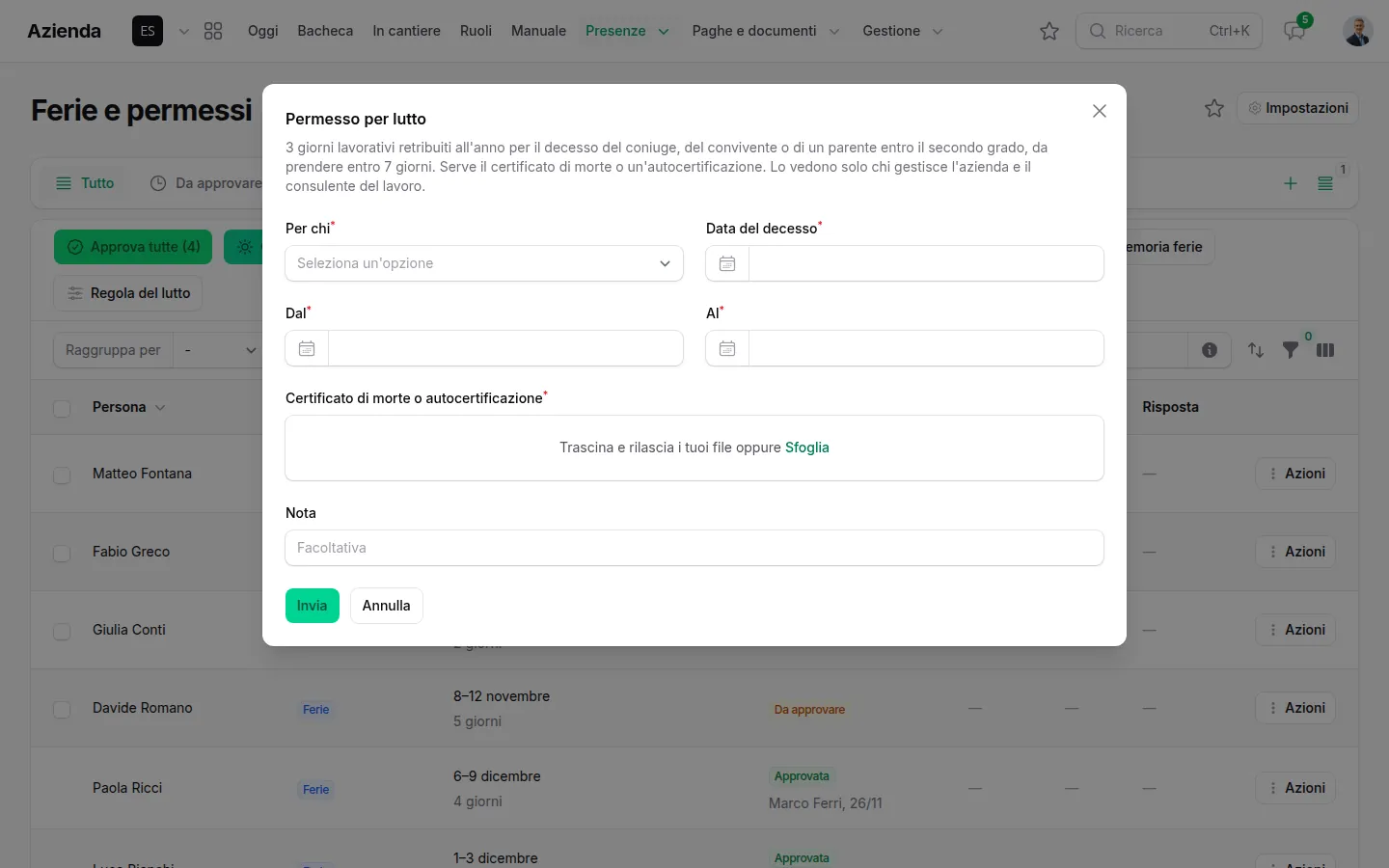This screenshot has height=868, width=1389.
Task: Open In cantiere in the navigation
Action: click(x=406, y=31)
